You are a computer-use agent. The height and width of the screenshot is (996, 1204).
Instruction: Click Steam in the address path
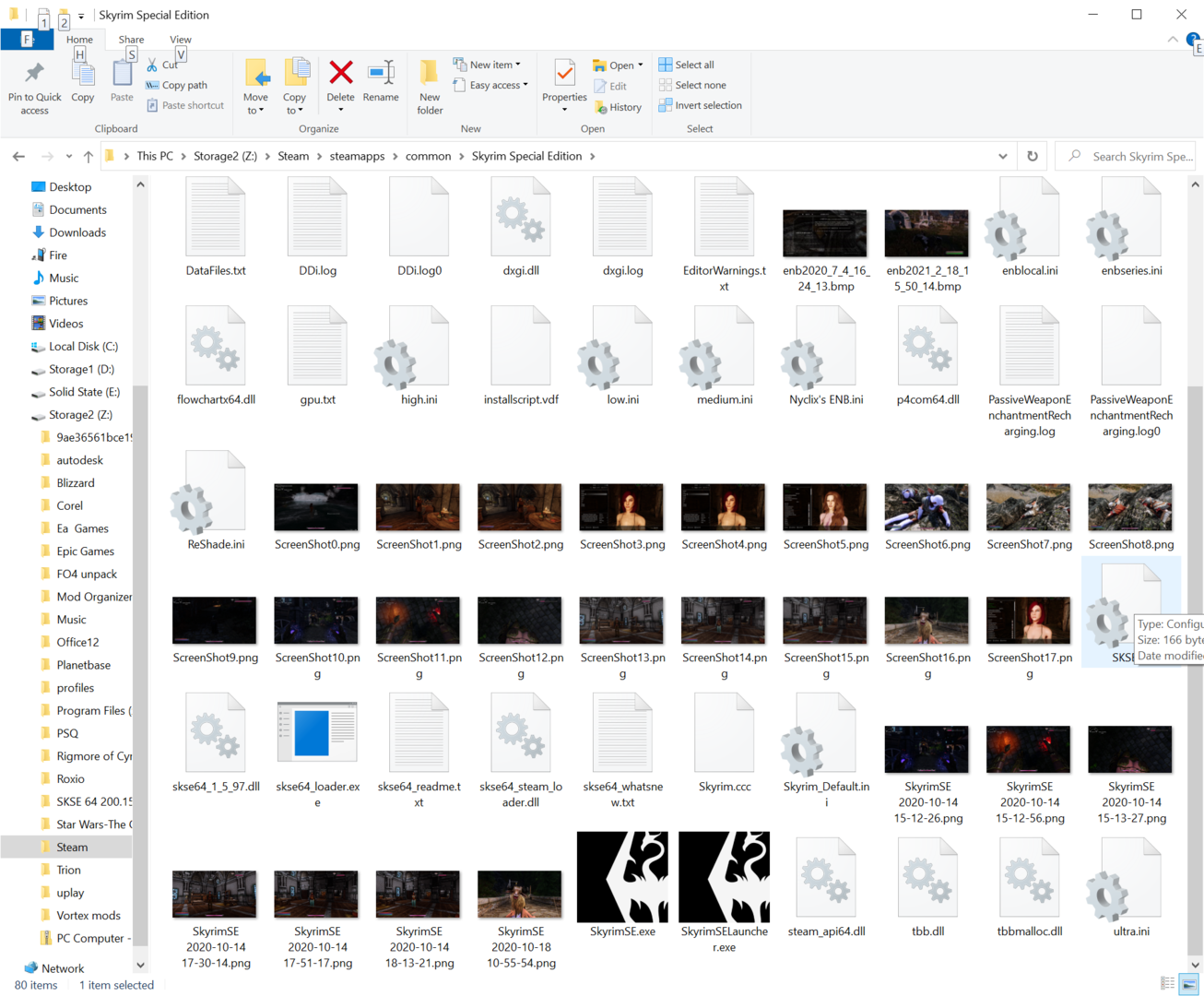[293, 157]
